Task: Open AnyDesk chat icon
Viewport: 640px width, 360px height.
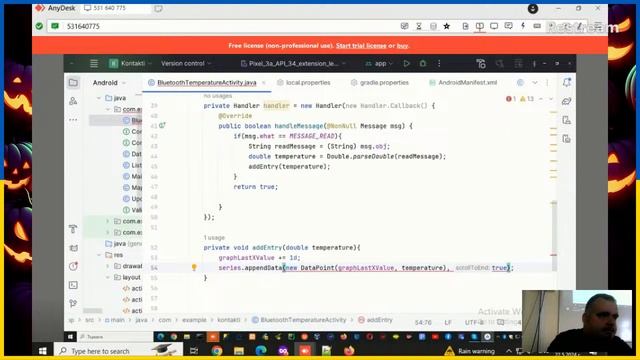Action: coord(508,26)
